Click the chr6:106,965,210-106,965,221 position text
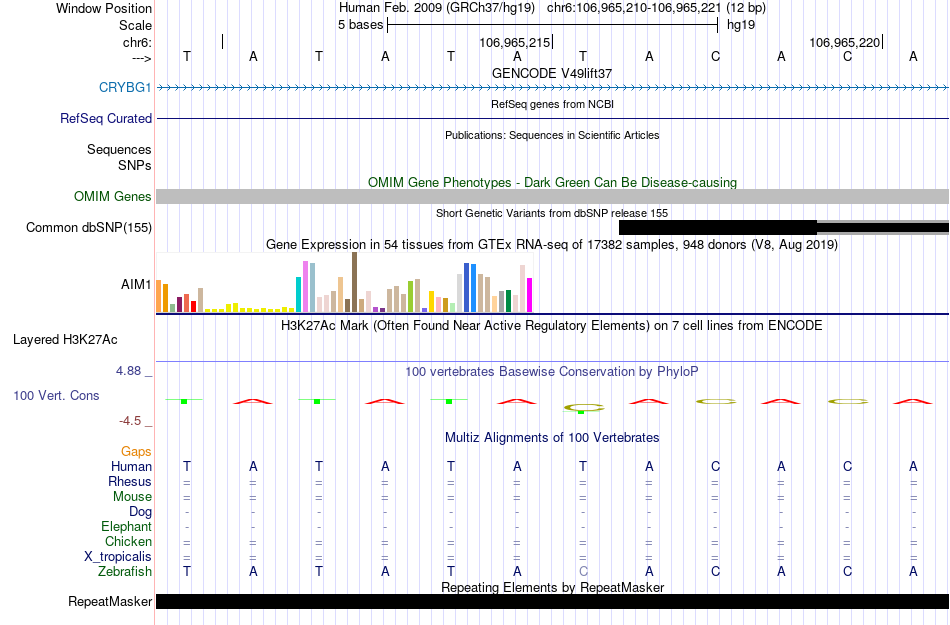 coord(634,8)
